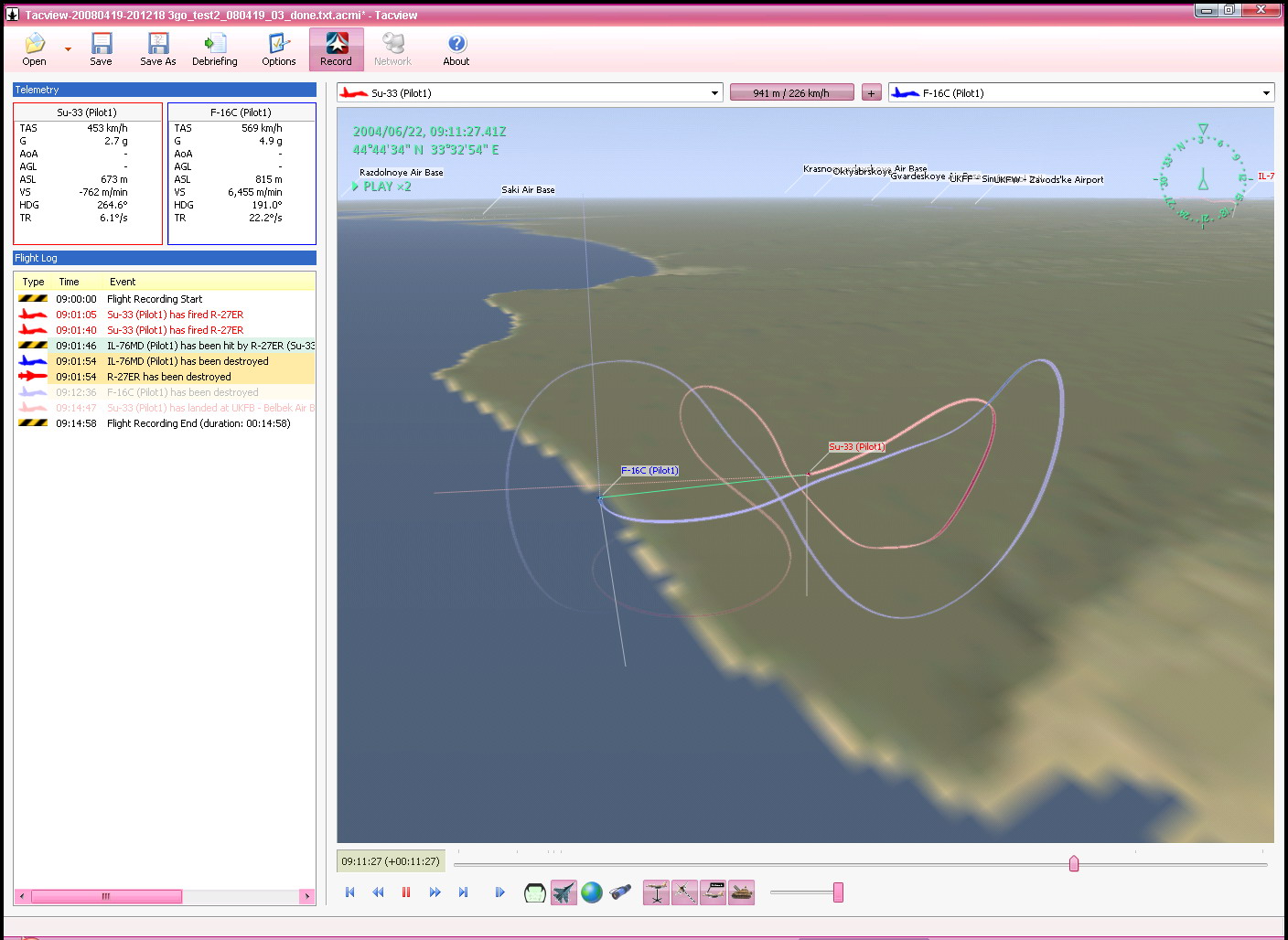The height and width of the screenshot is (940, 1288).
Task: Select the globe view icon
Action: click(592, 892)
